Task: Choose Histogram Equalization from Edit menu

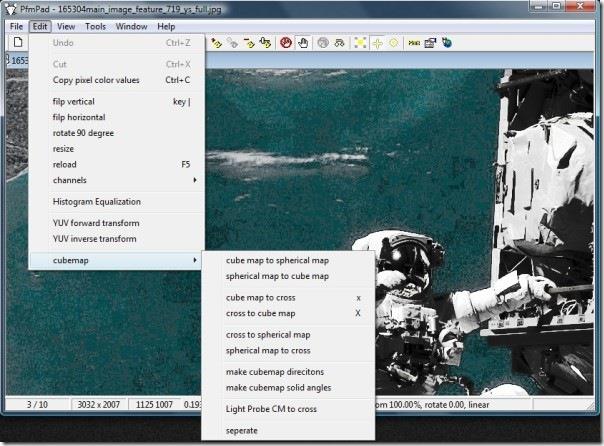Action: tap(96, 201)
